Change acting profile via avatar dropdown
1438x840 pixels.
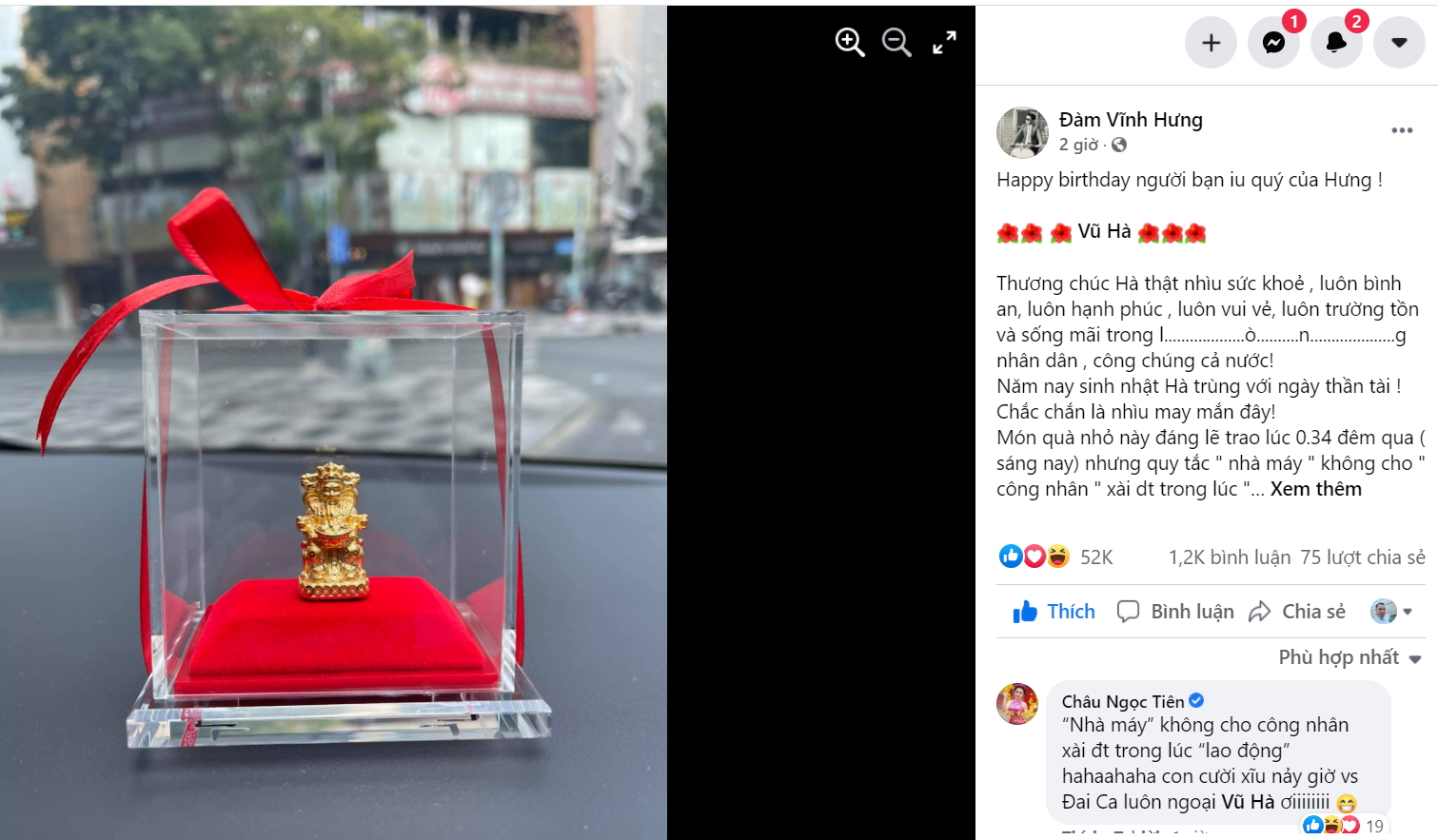point(1391,612)
